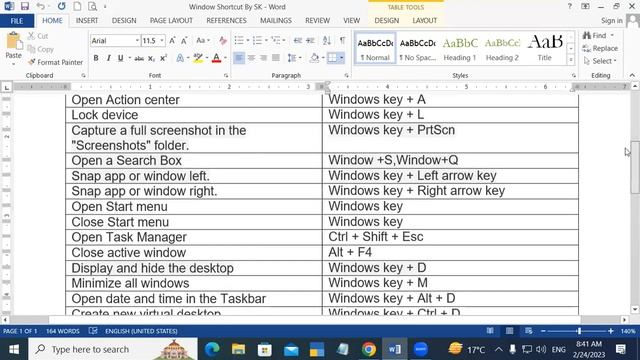Image resolution: width=640 pixels, height=360 pixels.
Task: Click the Undo arrow in title bar
Action: click(40, 7)
